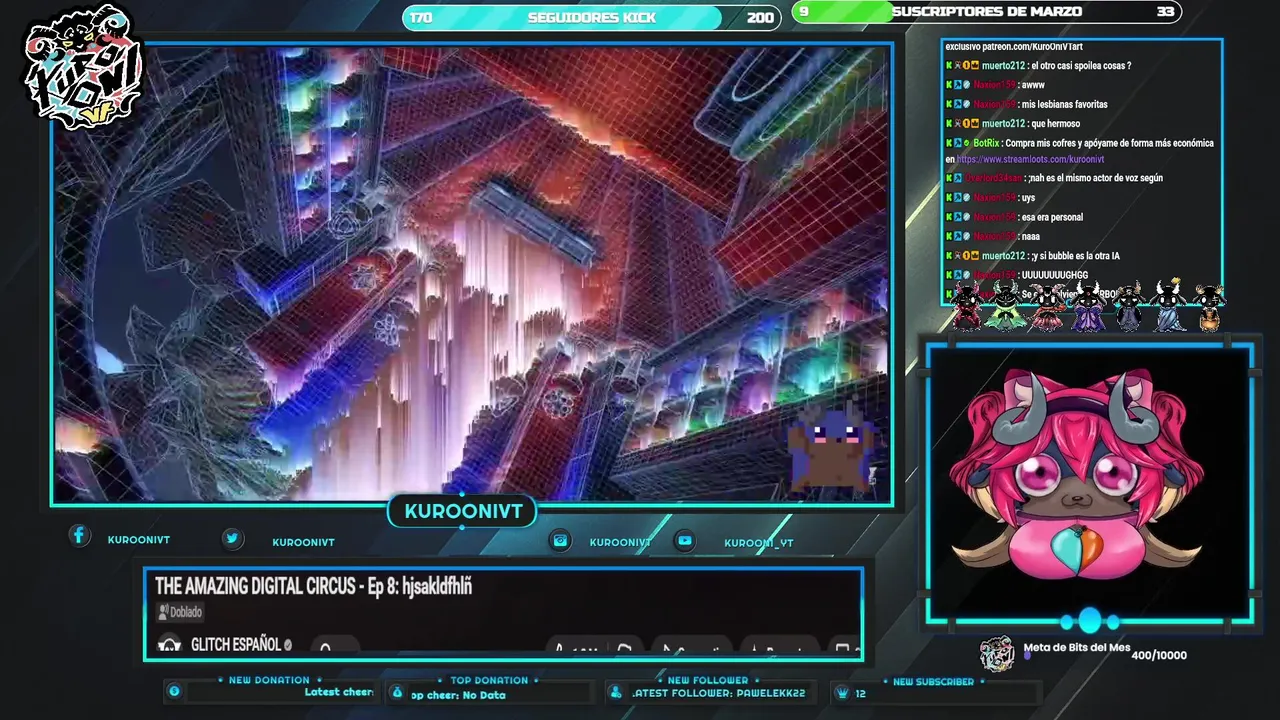
Task: Click the Meta de Bits goal icon
Action: (x=996, y=654)
